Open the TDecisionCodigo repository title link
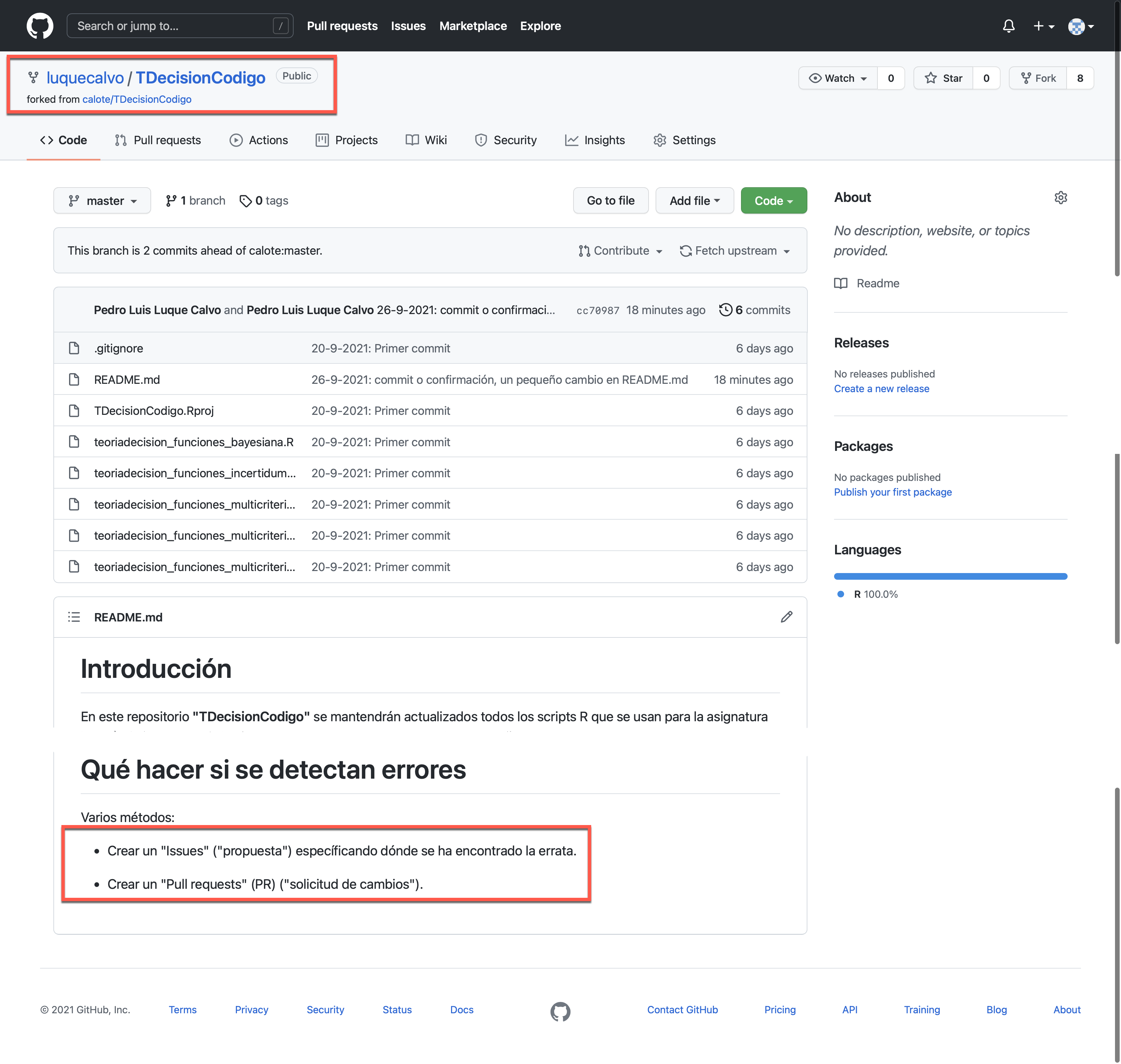This screenshot has width=1121, height=1064. 200,78
